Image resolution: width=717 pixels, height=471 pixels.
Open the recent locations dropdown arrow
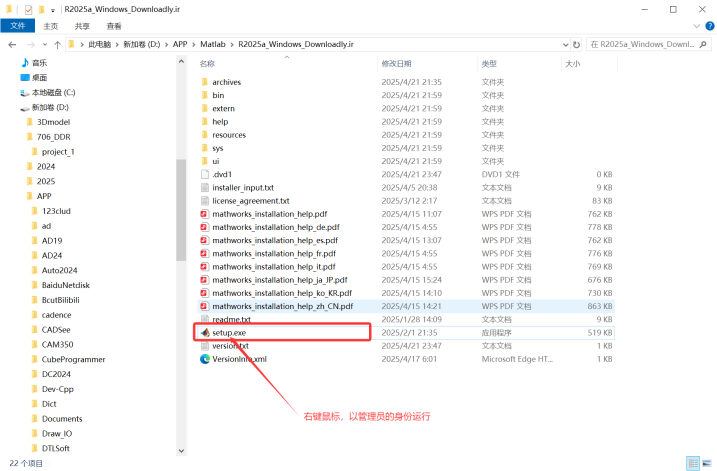[x=45, y=44]
